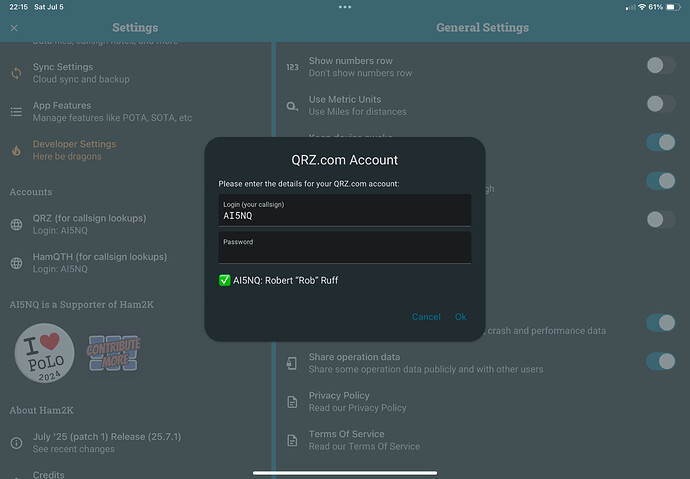Click the Developer Settings flame icon

click(x=16, y=150)
